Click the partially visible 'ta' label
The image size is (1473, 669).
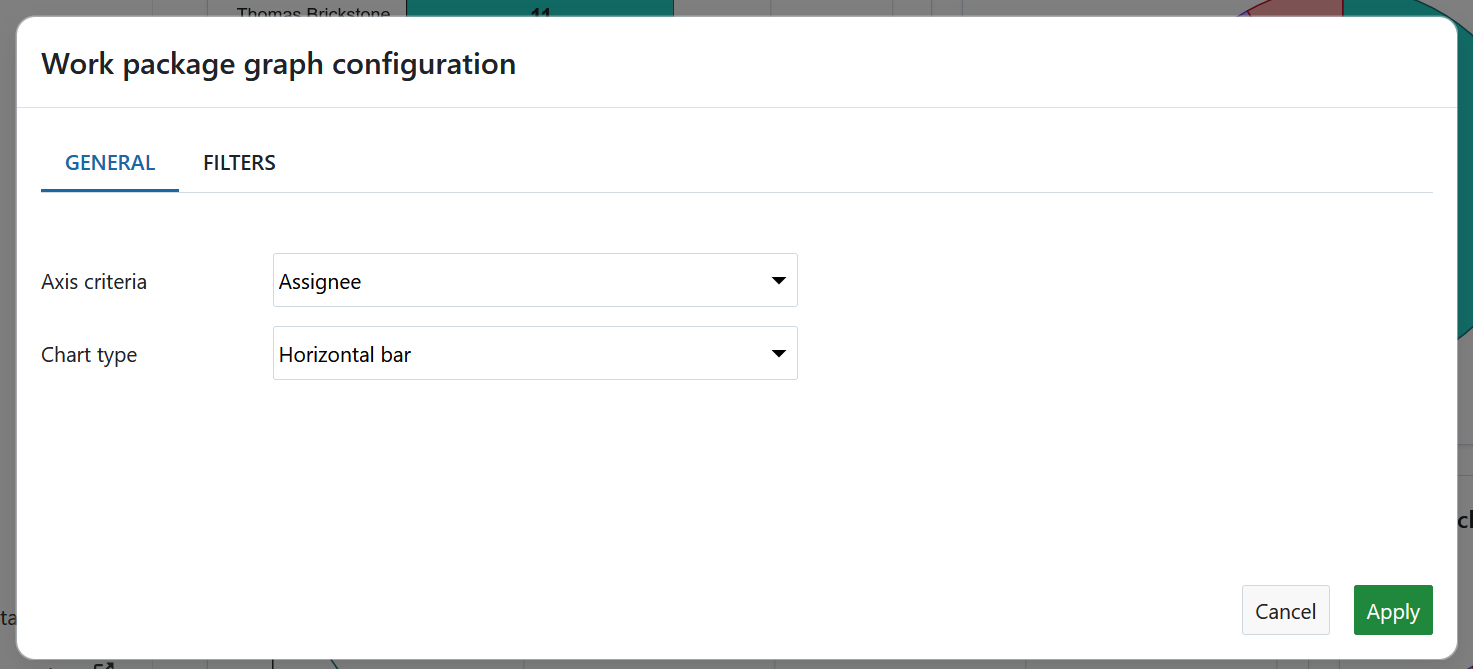[x=8, y=617]
